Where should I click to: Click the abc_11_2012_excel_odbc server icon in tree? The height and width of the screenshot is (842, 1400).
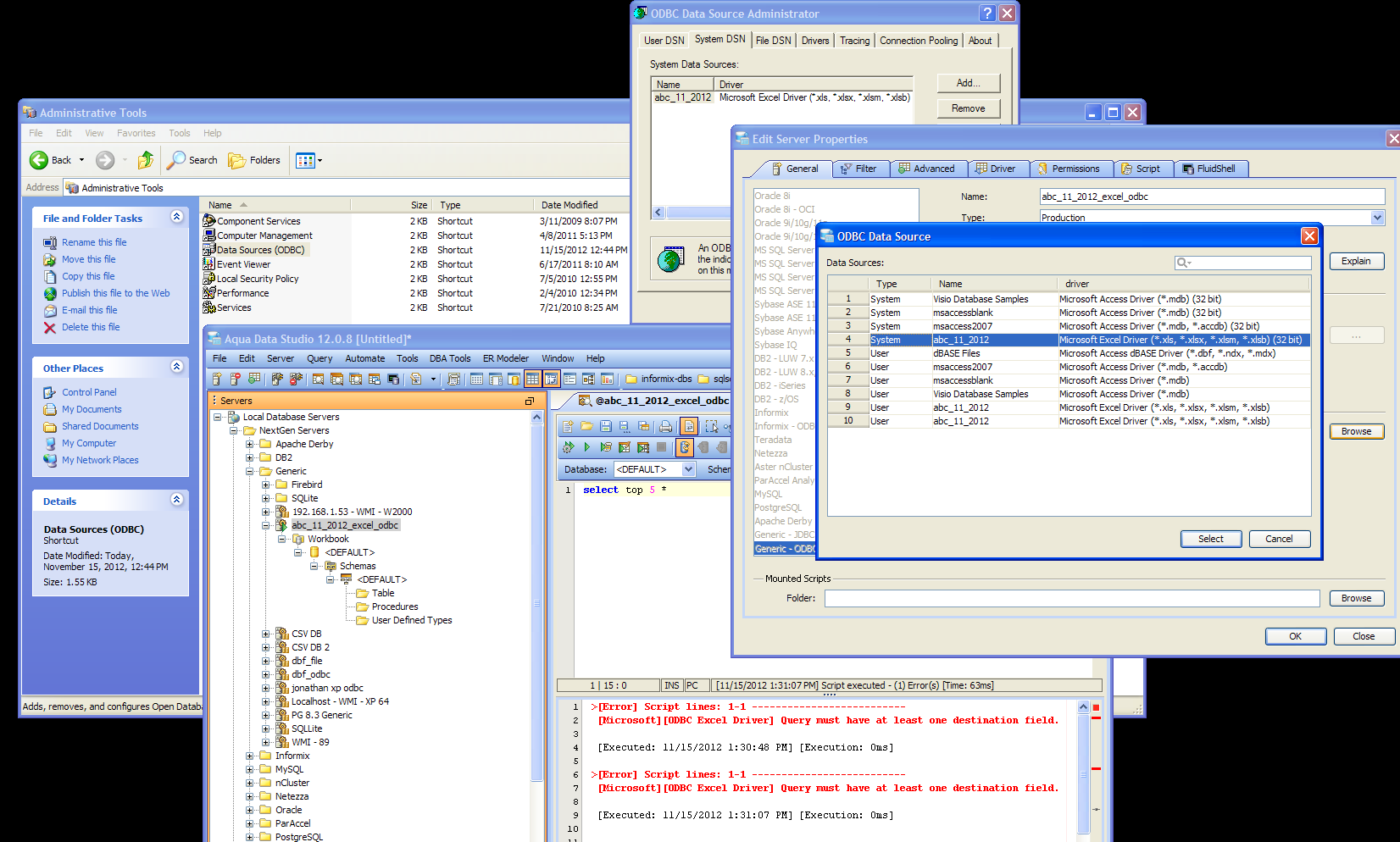(282, 525)
